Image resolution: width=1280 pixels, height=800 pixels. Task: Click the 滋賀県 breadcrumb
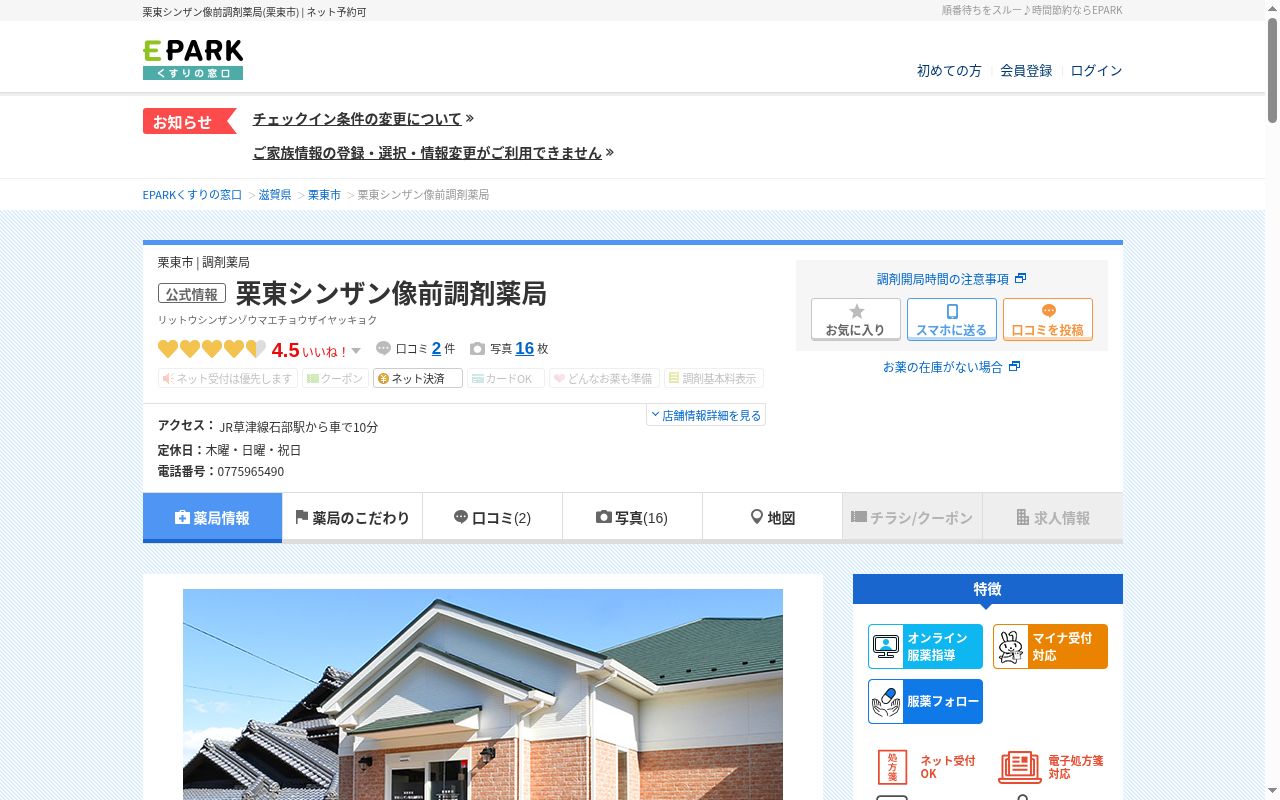click(x=275, y=195)
